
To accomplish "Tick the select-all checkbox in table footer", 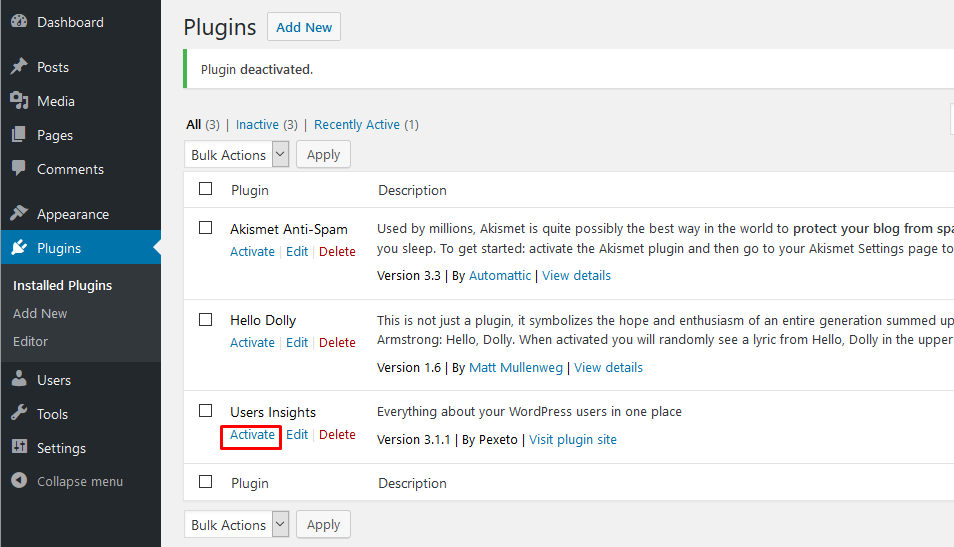I will coord(206,482).
